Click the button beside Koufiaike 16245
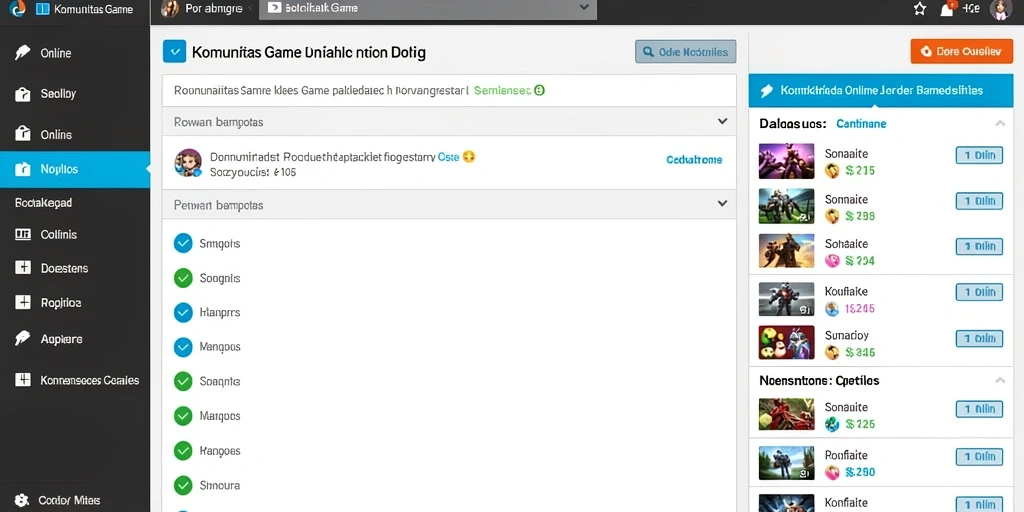Image resolution: width=1024 pixels, height=512 pixels. click(979, 293)
